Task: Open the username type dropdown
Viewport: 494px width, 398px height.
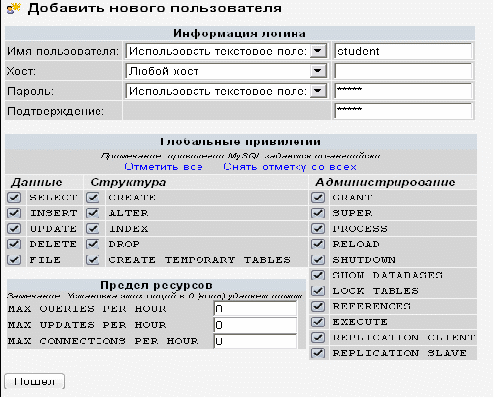Action: click(x=226, y=51)
